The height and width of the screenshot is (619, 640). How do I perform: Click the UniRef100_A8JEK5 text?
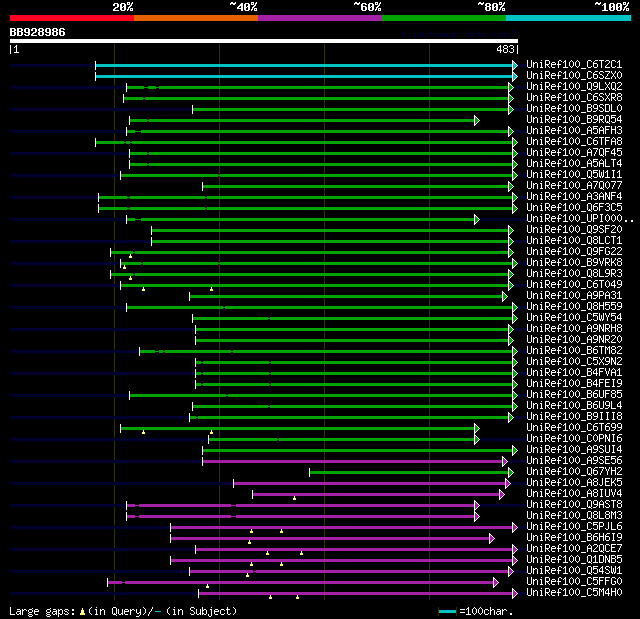[x=574, y=483]
